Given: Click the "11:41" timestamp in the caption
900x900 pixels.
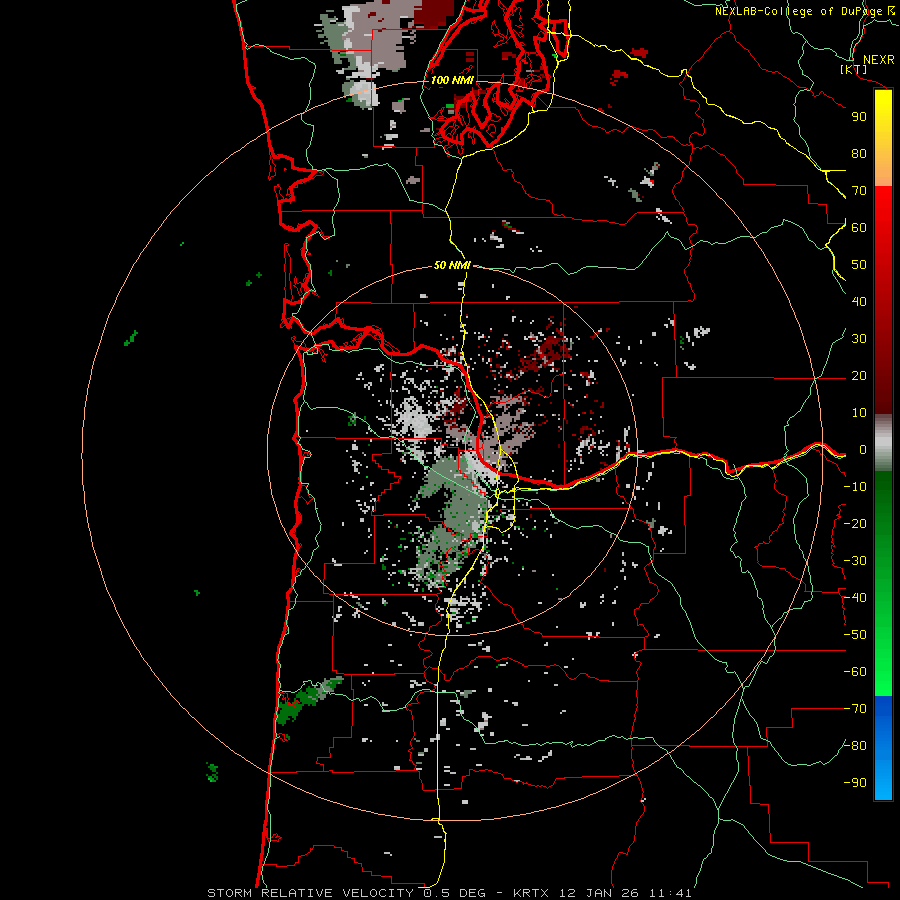Looking at the screenshot, I should point(670,893).
